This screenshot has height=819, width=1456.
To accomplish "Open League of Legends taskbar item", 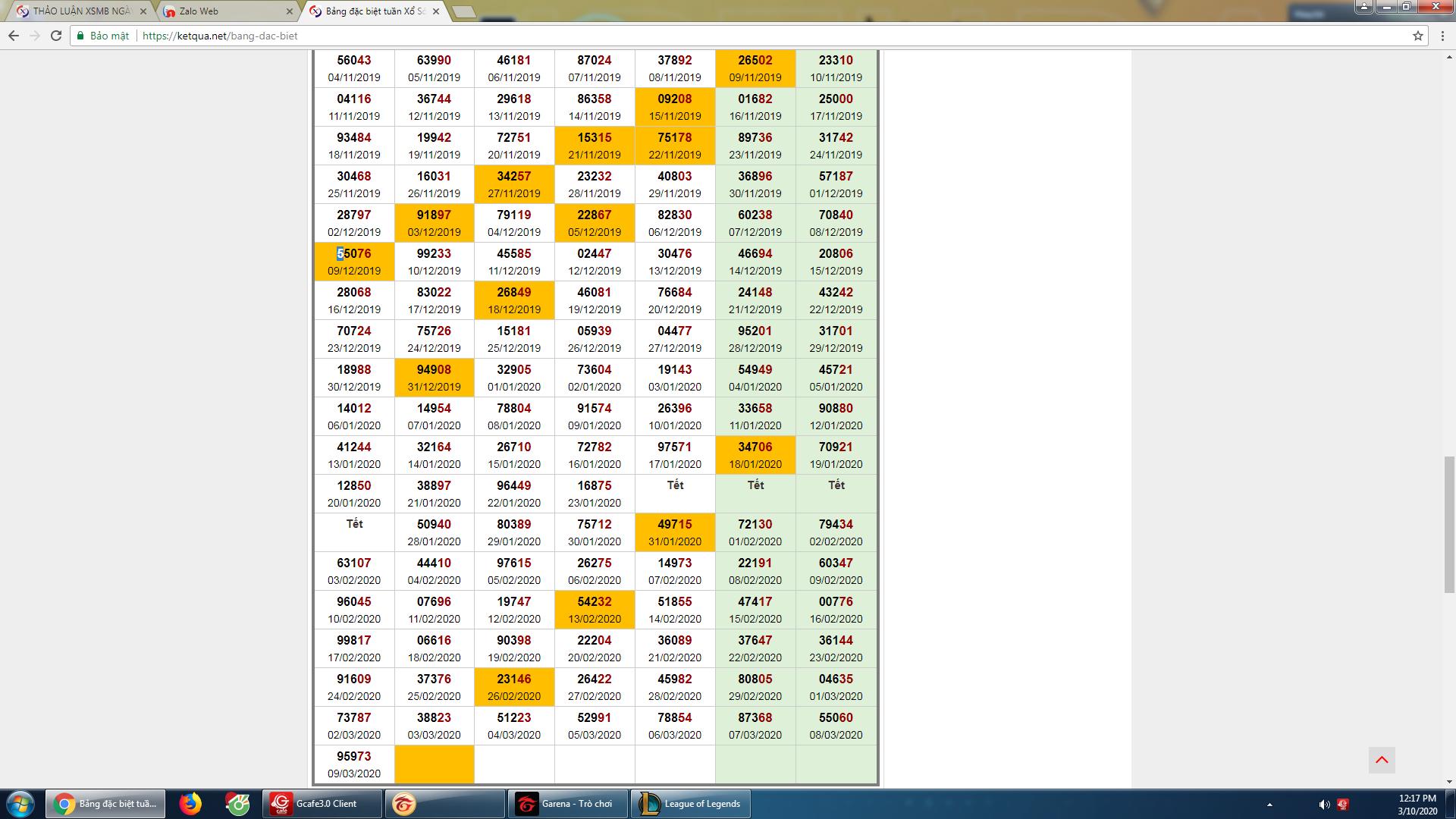I will [690, 804].
